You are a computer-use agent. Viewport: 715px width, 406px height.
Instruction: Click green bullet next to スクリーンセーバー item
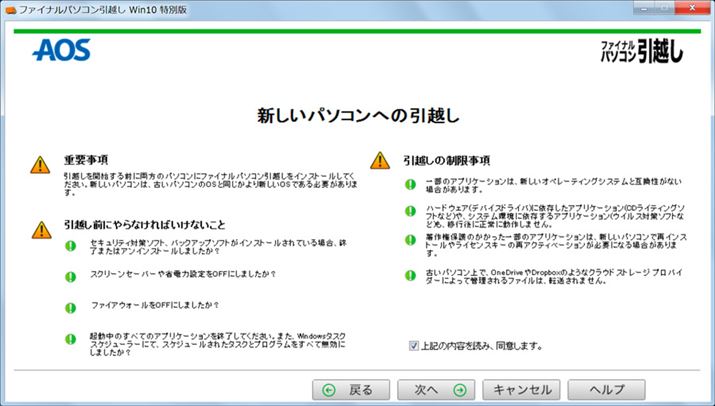pyautogui.click(x=70, y=277)
